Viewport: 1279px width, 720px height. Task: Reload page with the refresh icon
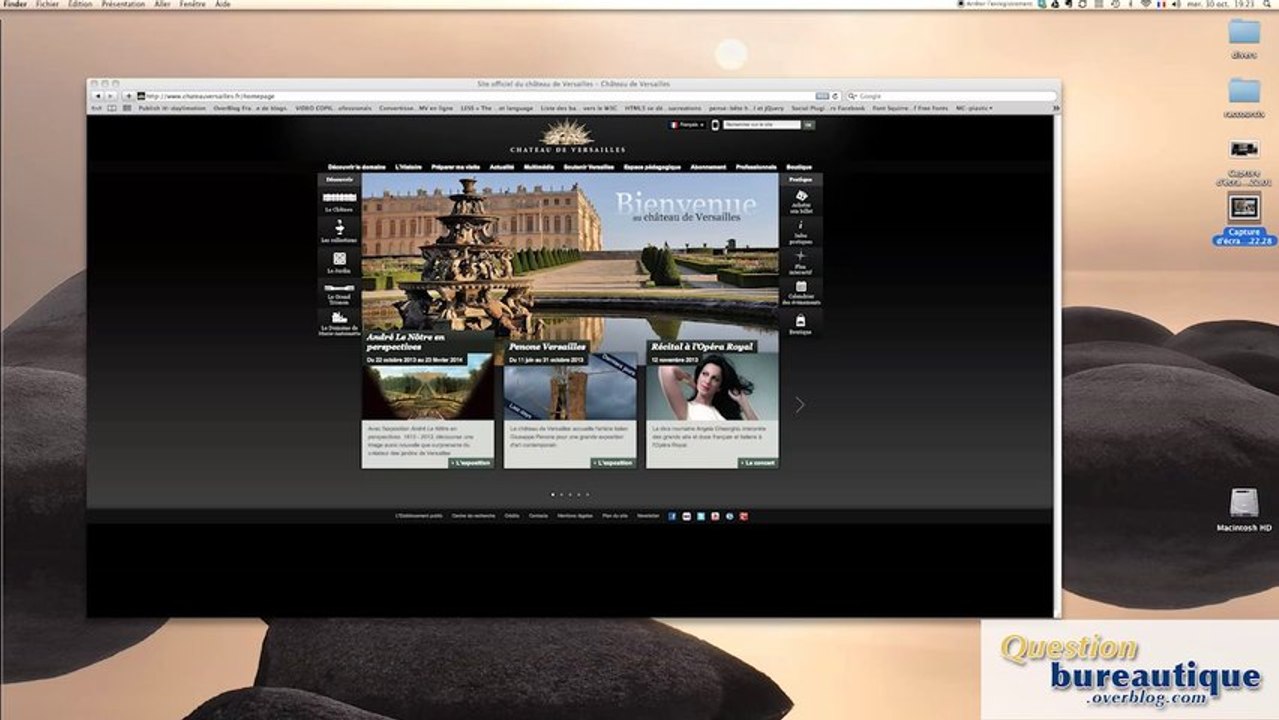tap(835, 96)
